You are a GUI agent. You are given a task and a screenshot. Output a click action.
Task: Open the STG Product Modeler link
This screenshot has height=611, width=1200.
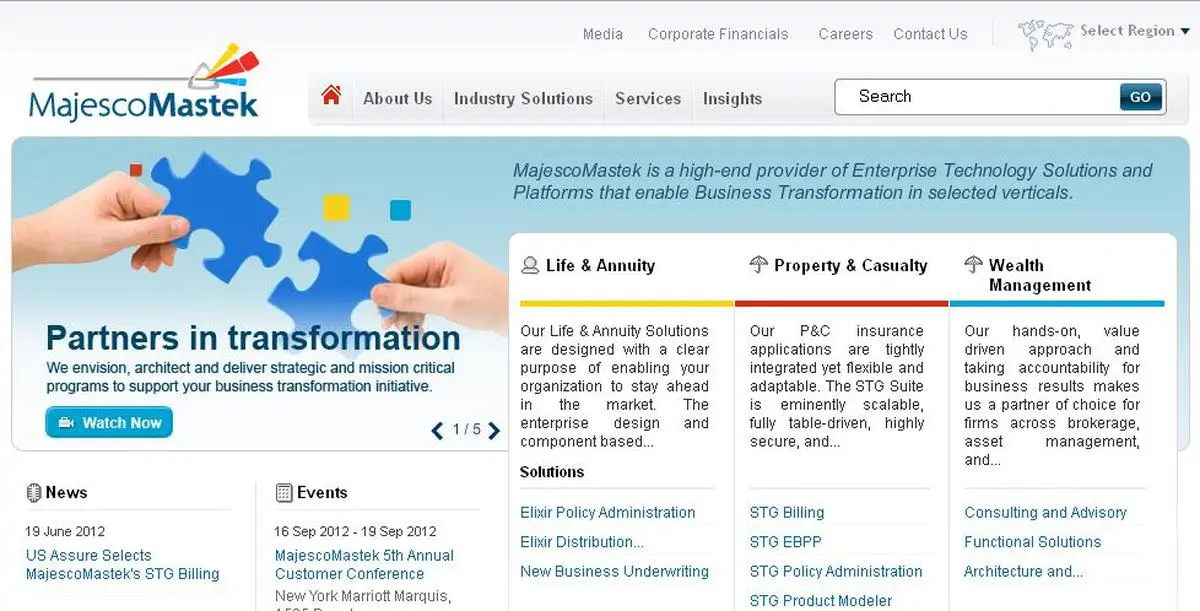click(x=821, y=601)
